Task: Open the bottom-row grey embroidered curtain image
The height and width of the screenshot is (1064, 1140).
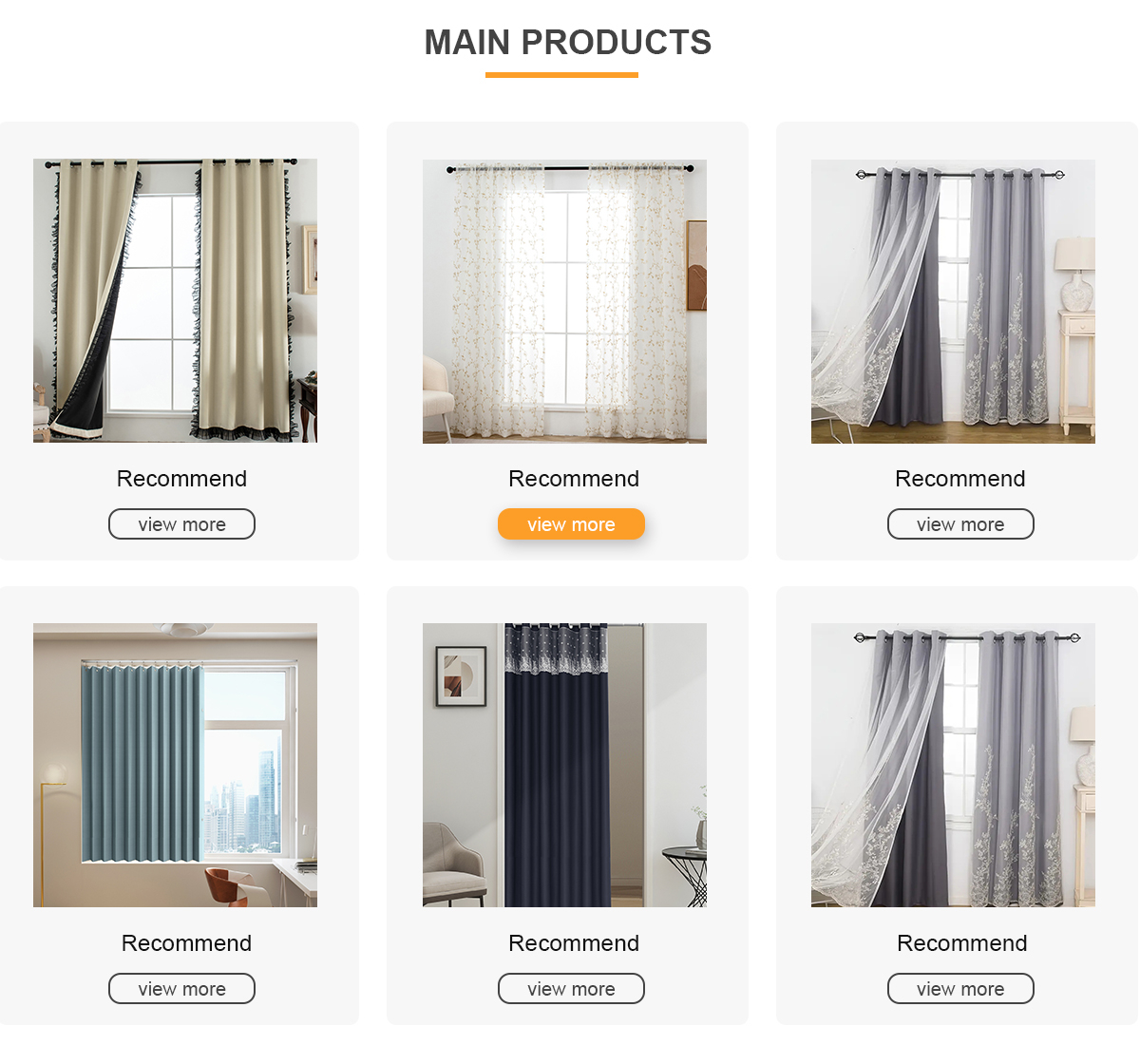Action: coord(953,766)
